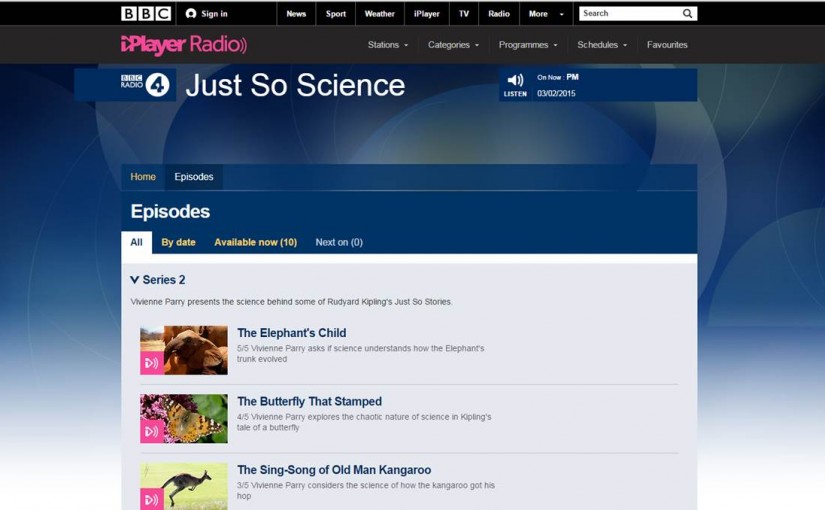Click the Episodes heading

point(170,211)
